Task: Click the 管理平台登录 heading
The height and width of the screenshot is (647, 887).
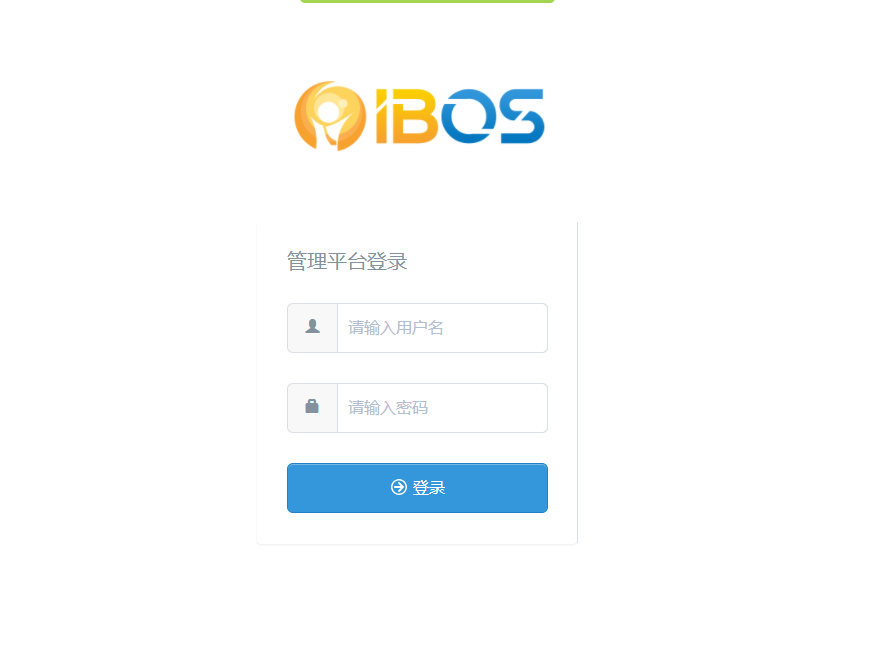Action: click(347, 261)
